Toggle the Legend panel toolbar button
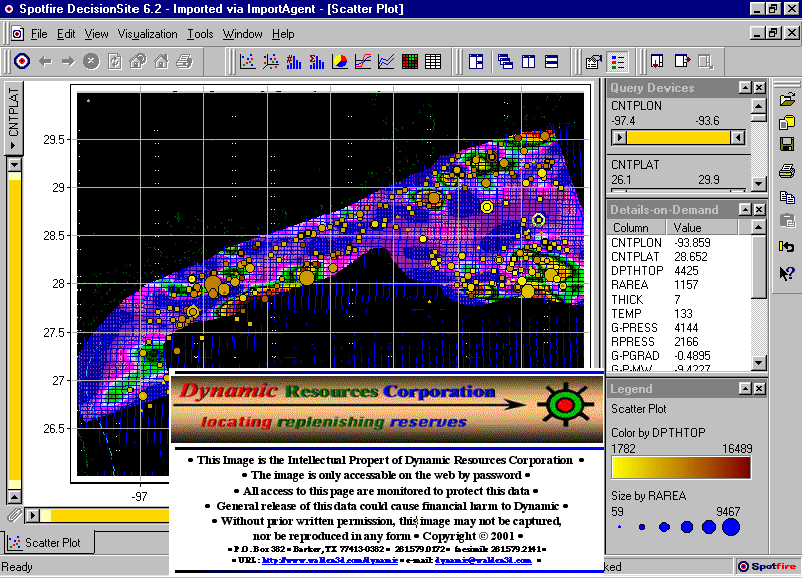 (618, 62)
